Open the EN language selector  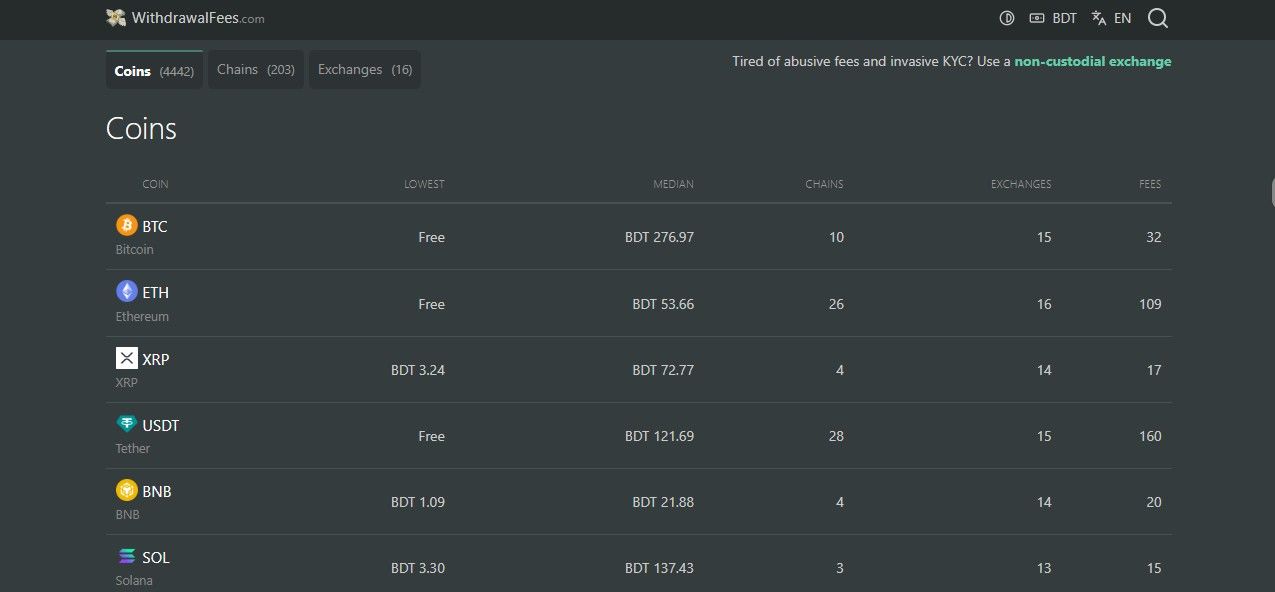click(x=1112, y=18)
